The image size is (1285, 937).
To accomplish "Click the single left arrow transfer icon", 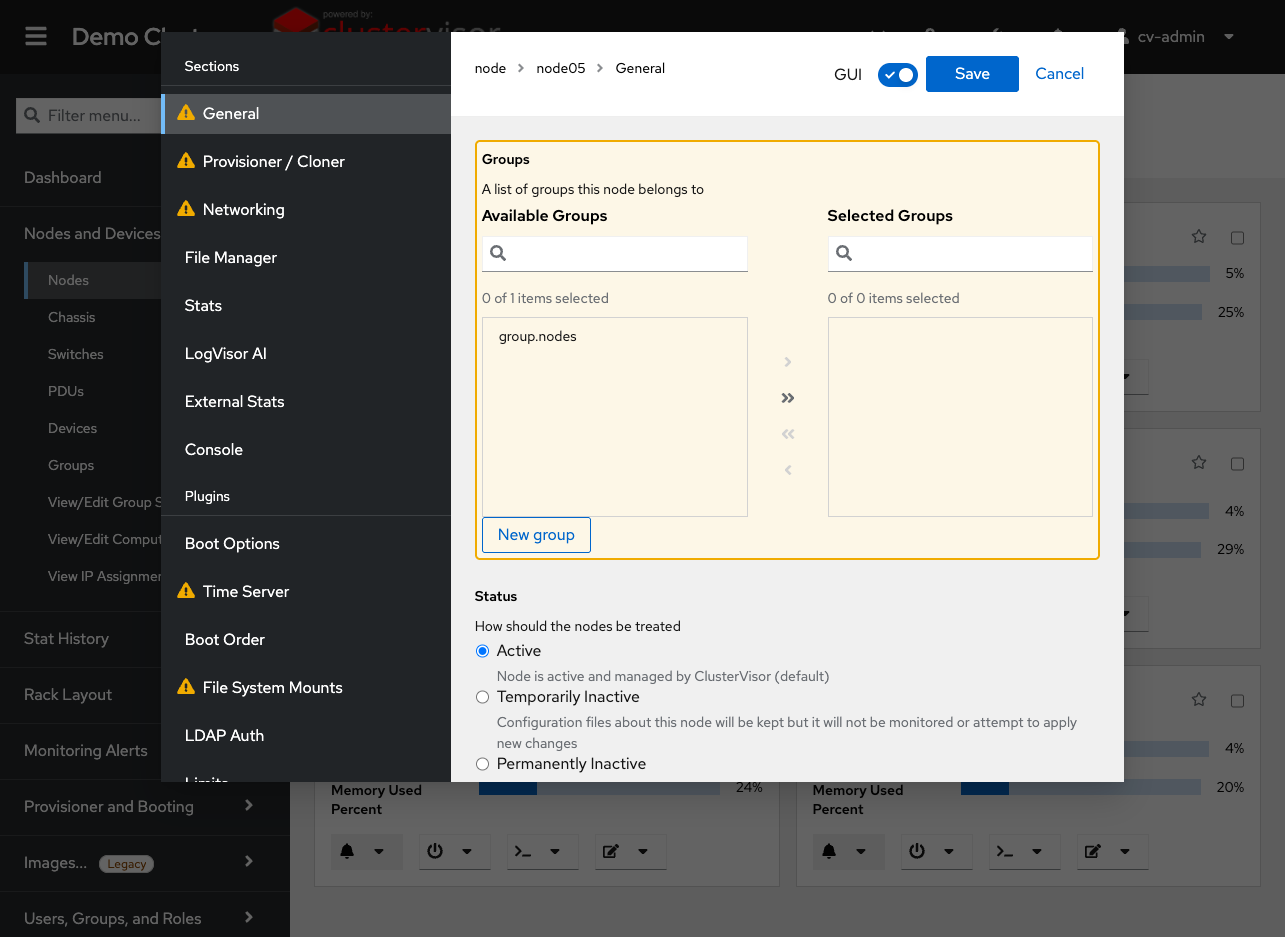I will coord(788,470).
